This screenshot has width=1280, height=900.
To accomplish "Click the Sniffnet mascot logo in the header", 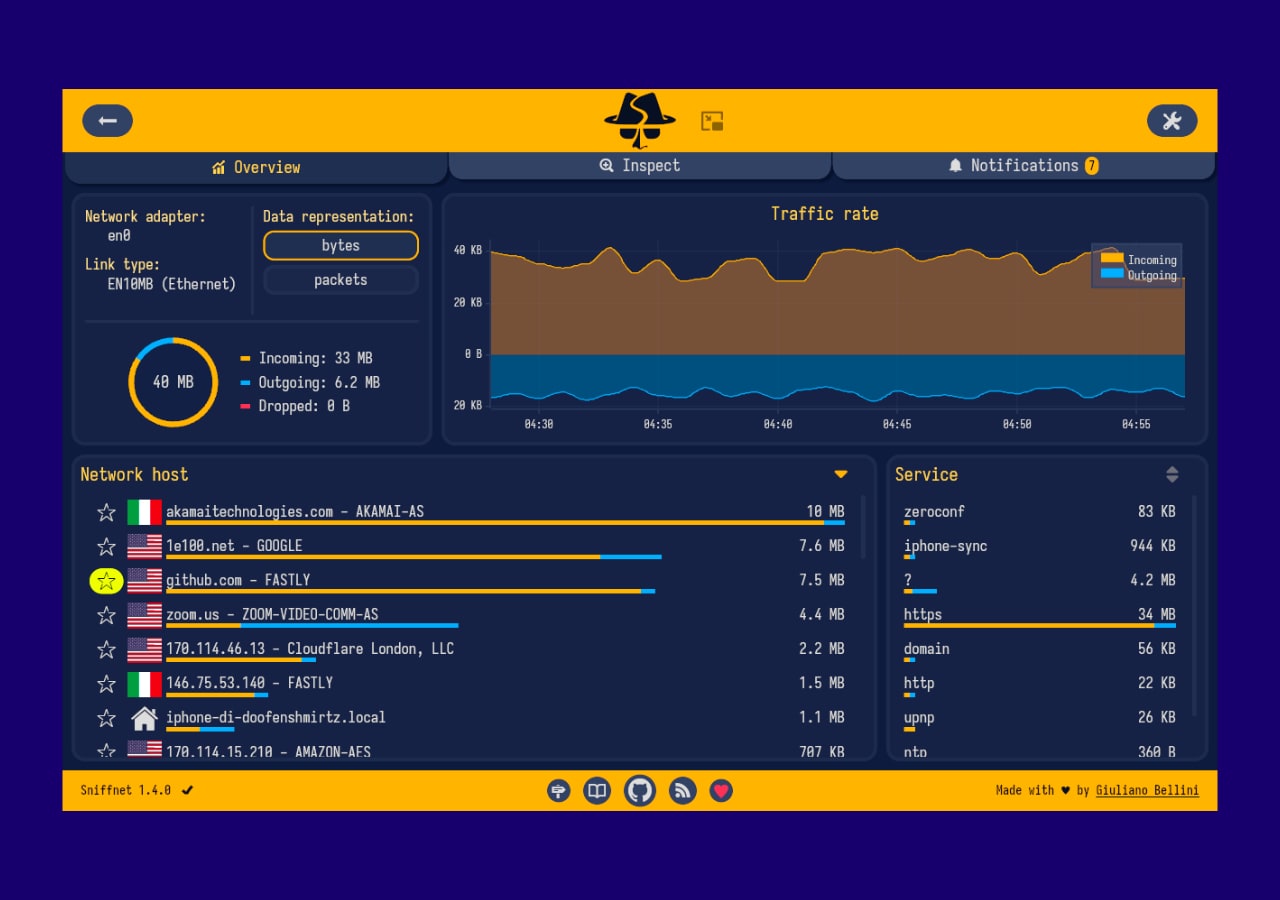I will coord(640,120).
